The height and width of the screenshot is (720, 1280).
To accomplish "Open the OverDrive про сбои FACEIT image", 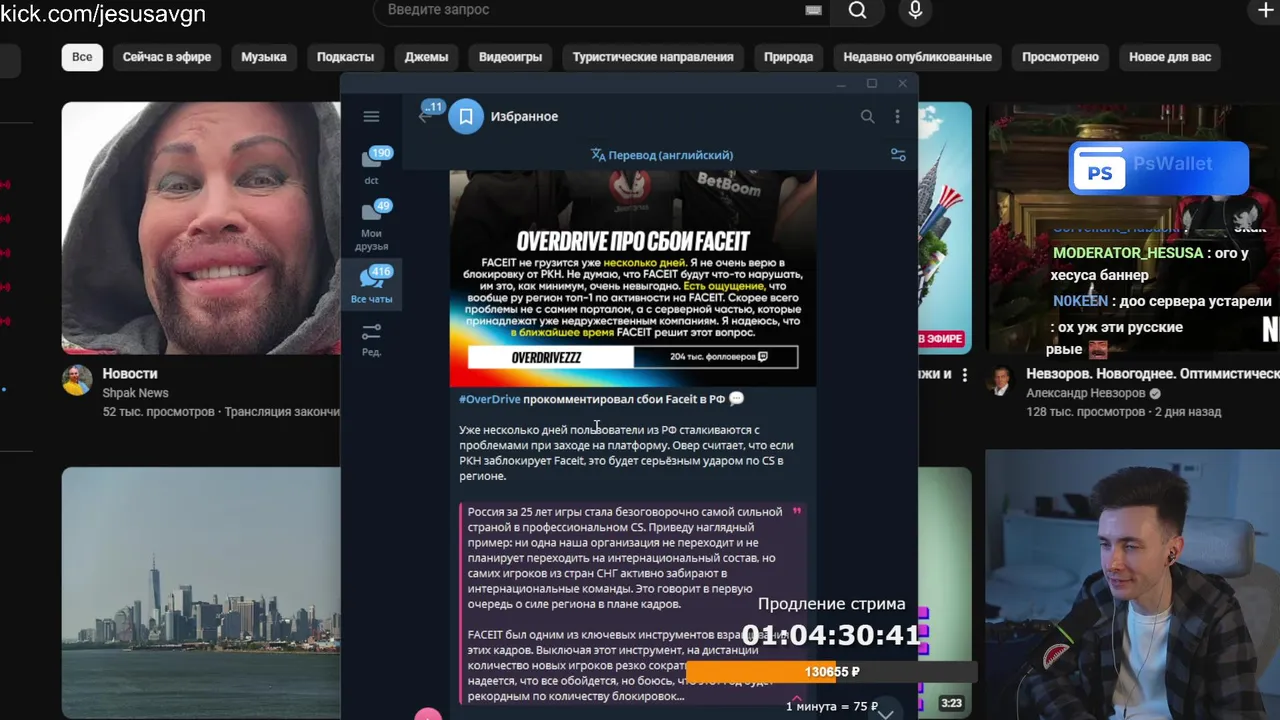I will (633, 278).
